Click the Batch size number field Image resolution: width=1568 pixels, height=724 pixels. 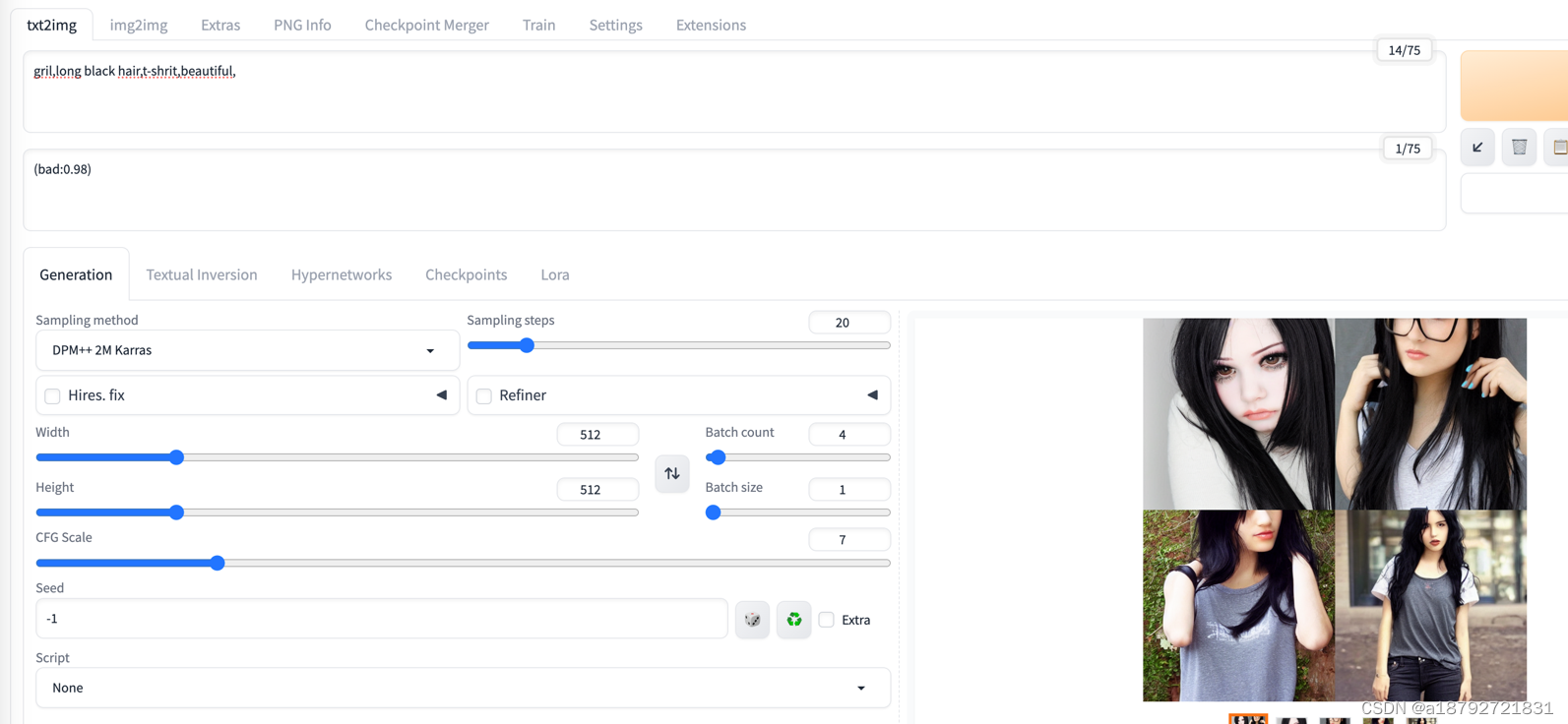click(848, 490)
